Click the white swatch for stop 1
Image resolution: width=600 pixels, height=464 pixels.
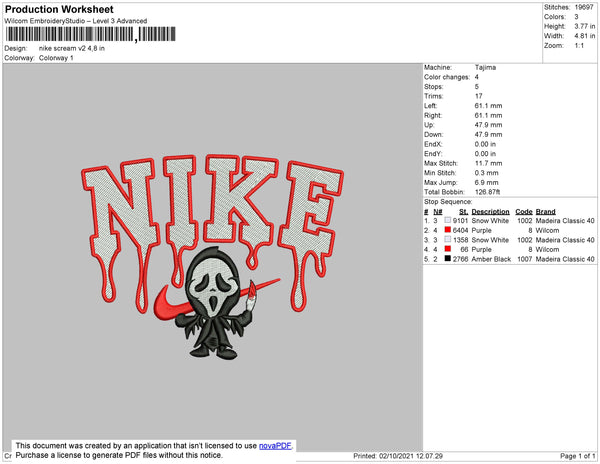click(x=447, y=220)
